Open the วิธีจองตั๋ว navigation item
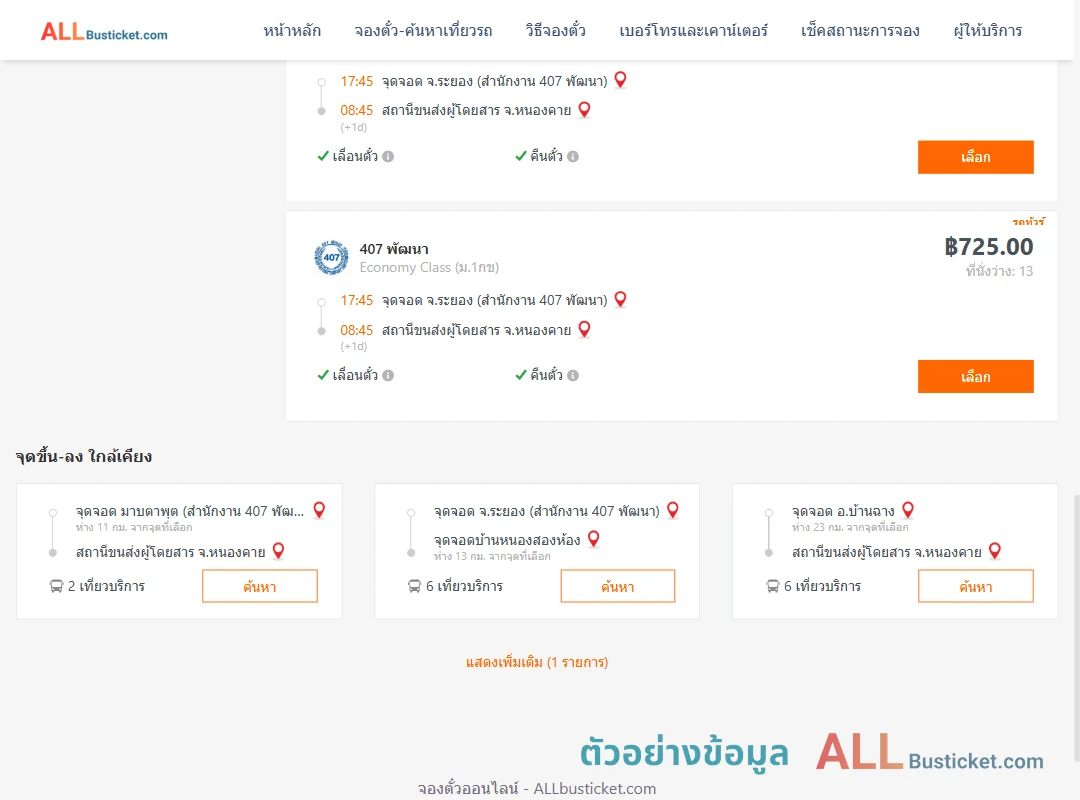 555,31
